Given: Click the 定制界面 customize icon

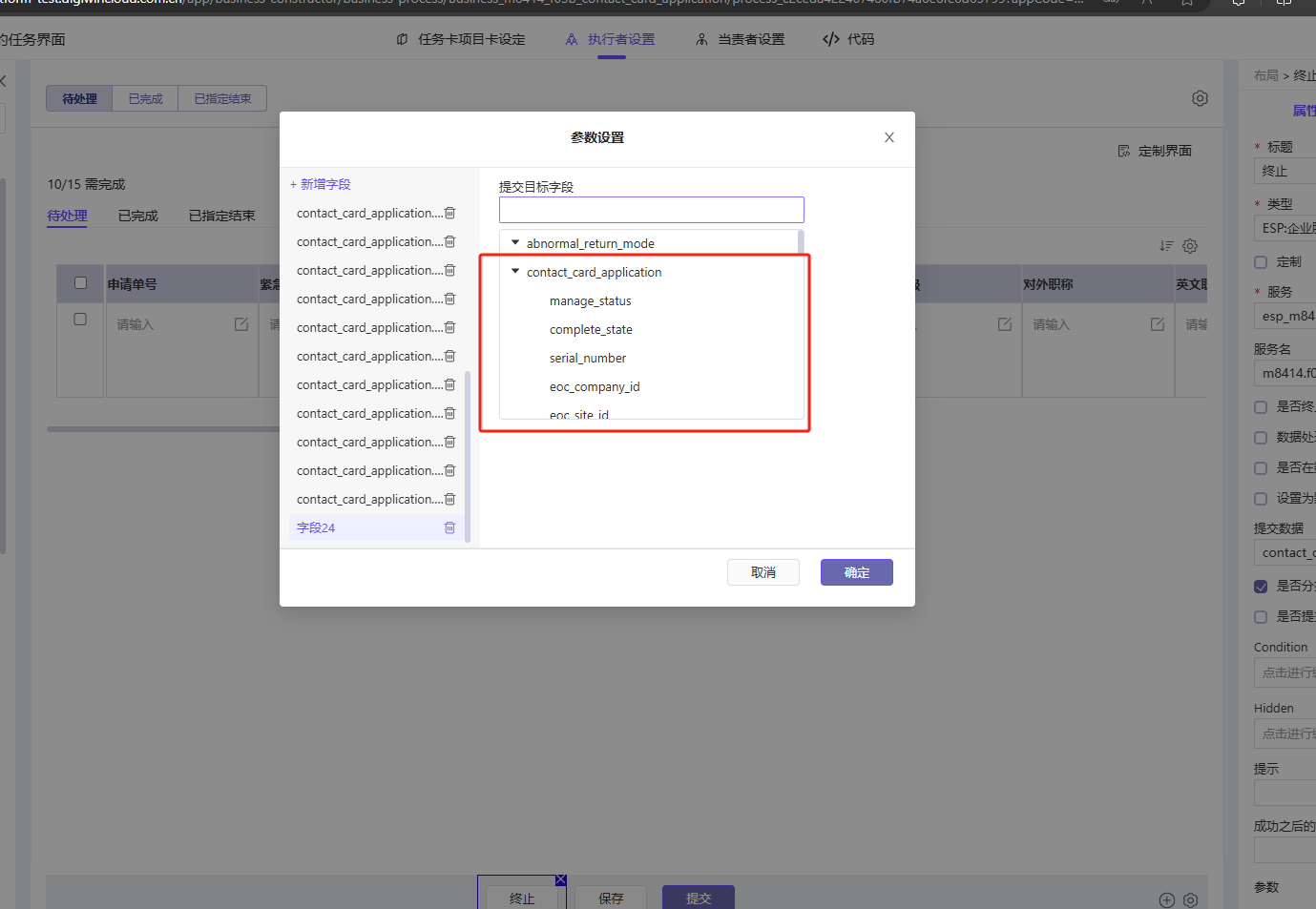Looking at the screenshot, I should coord(1124,151).
